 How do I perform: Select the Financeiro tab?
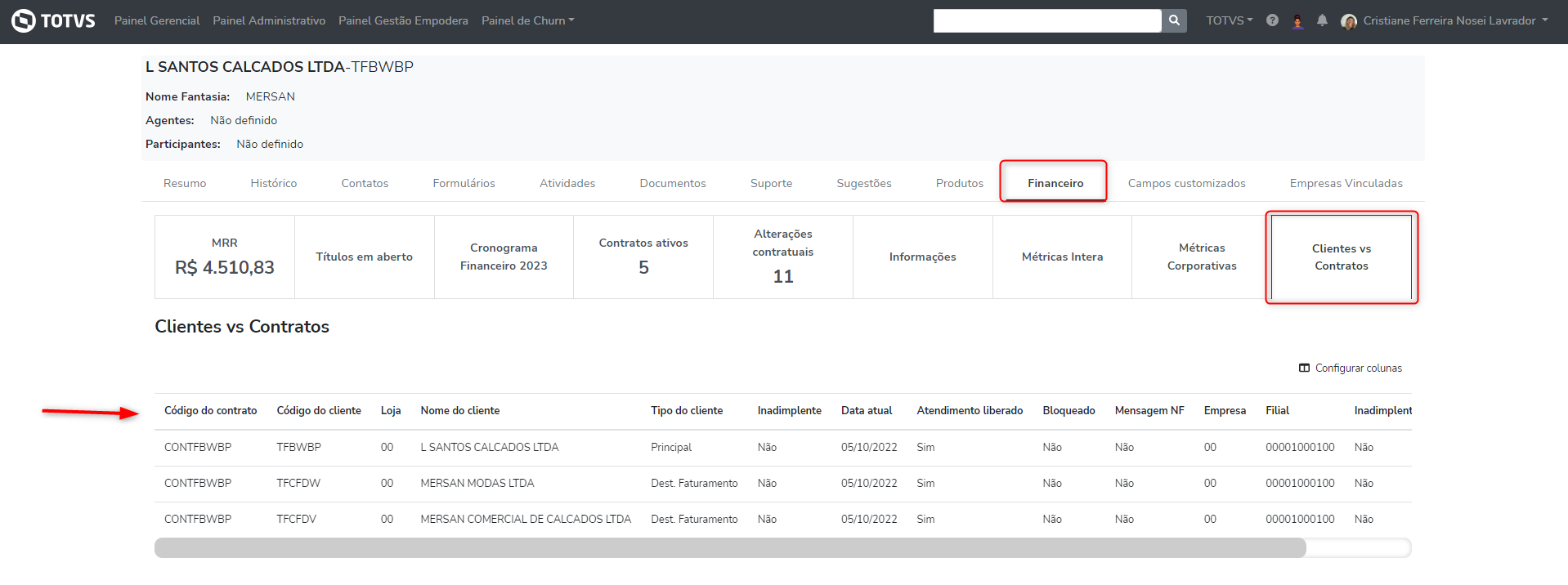click(1055, 183)
